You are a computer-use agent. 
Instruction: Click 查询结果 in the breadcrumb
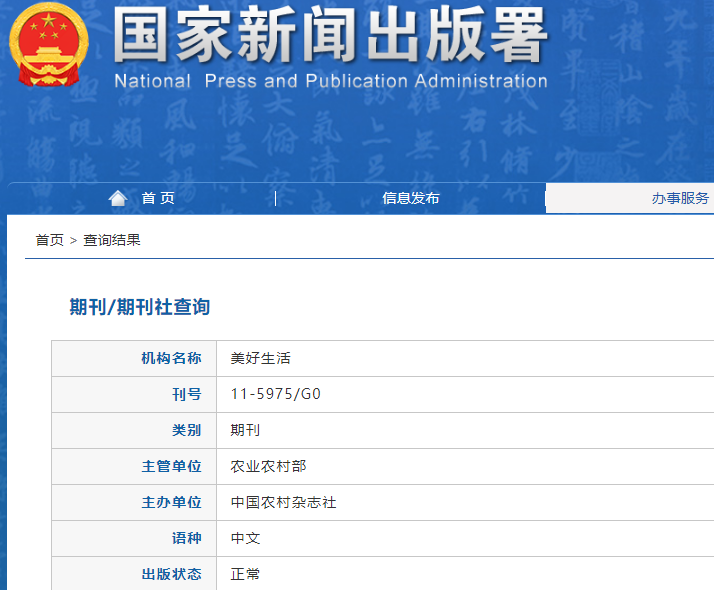111,240
